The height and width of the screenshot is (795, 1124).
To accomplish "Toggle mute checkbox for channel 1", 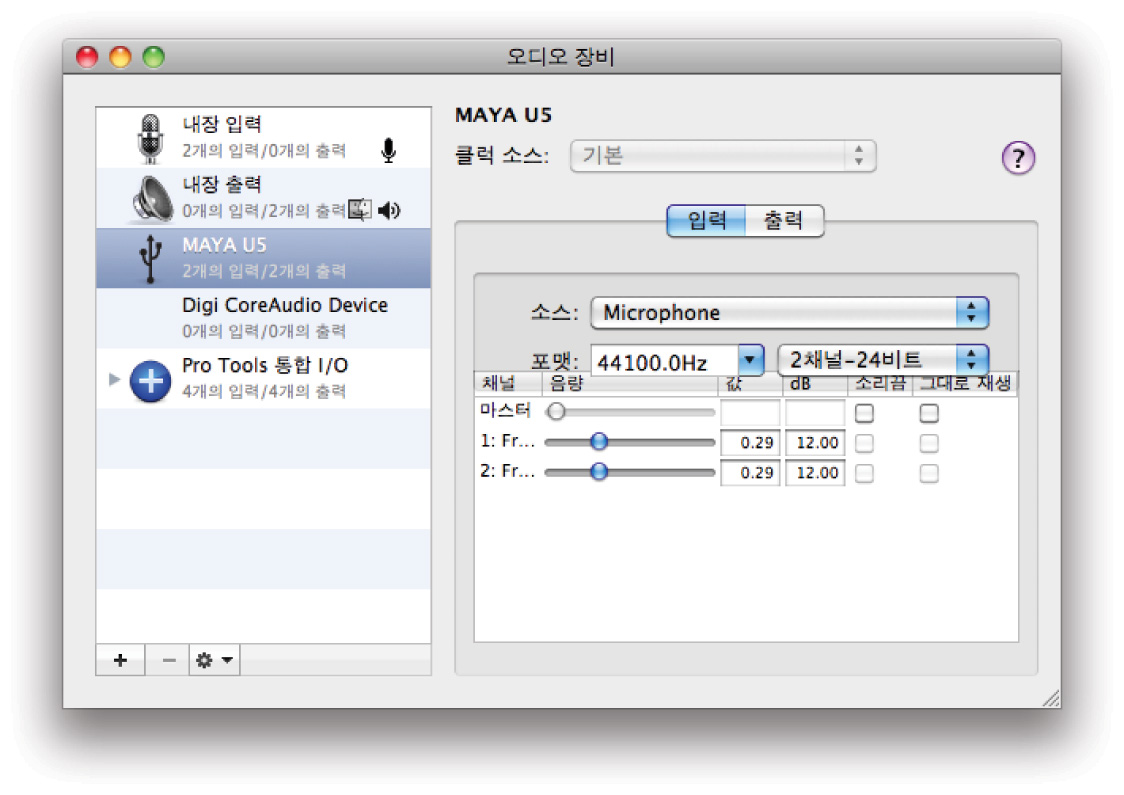I will (865, 443).
